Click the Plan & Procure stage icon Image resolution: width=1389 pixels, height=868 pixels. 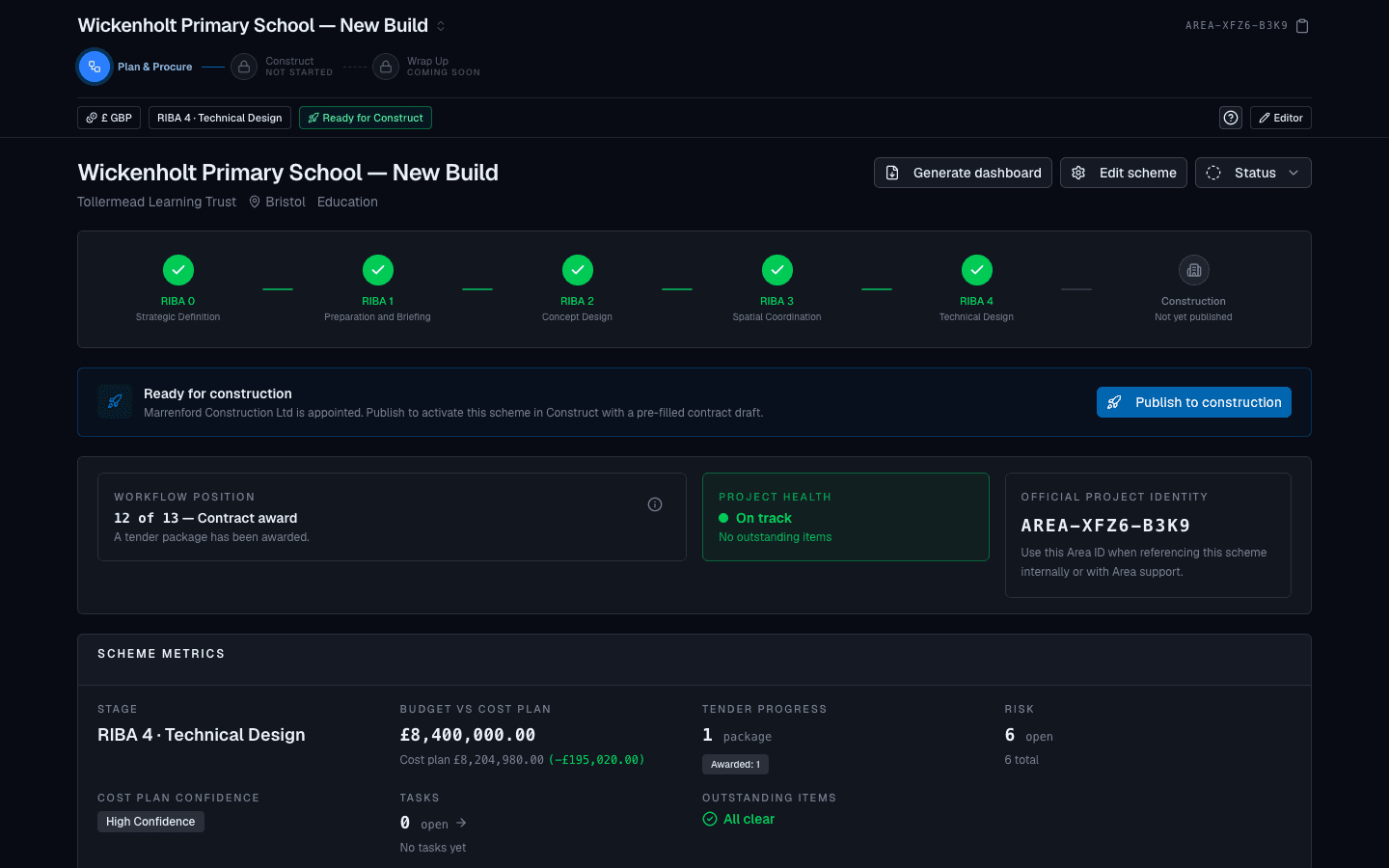(95, 67)
